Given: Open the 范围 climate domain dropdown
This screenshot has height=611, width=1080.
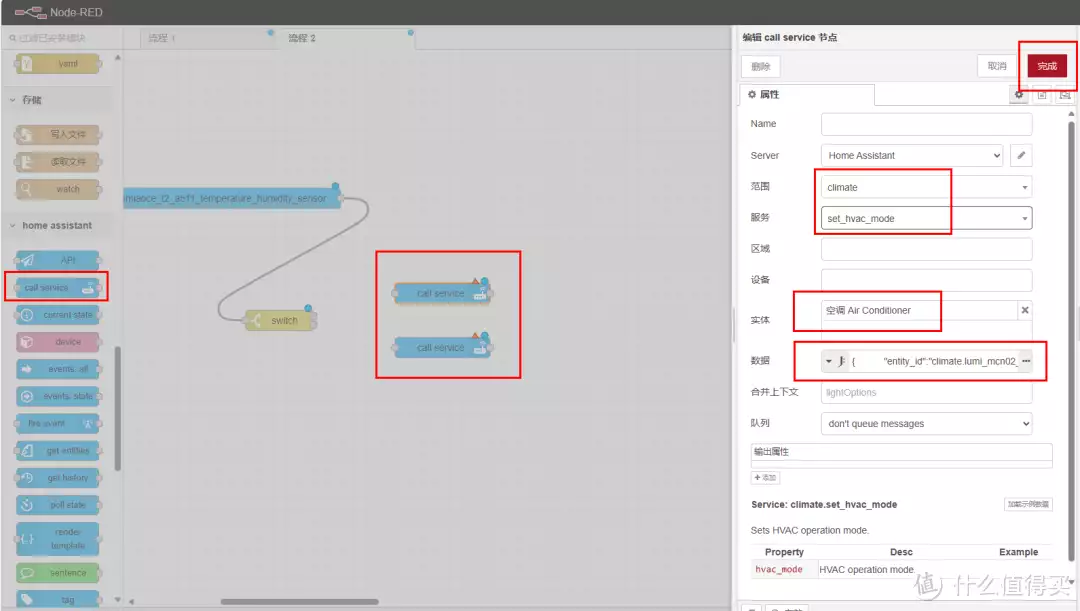Looking at the screenshot, I should [926, 187].
